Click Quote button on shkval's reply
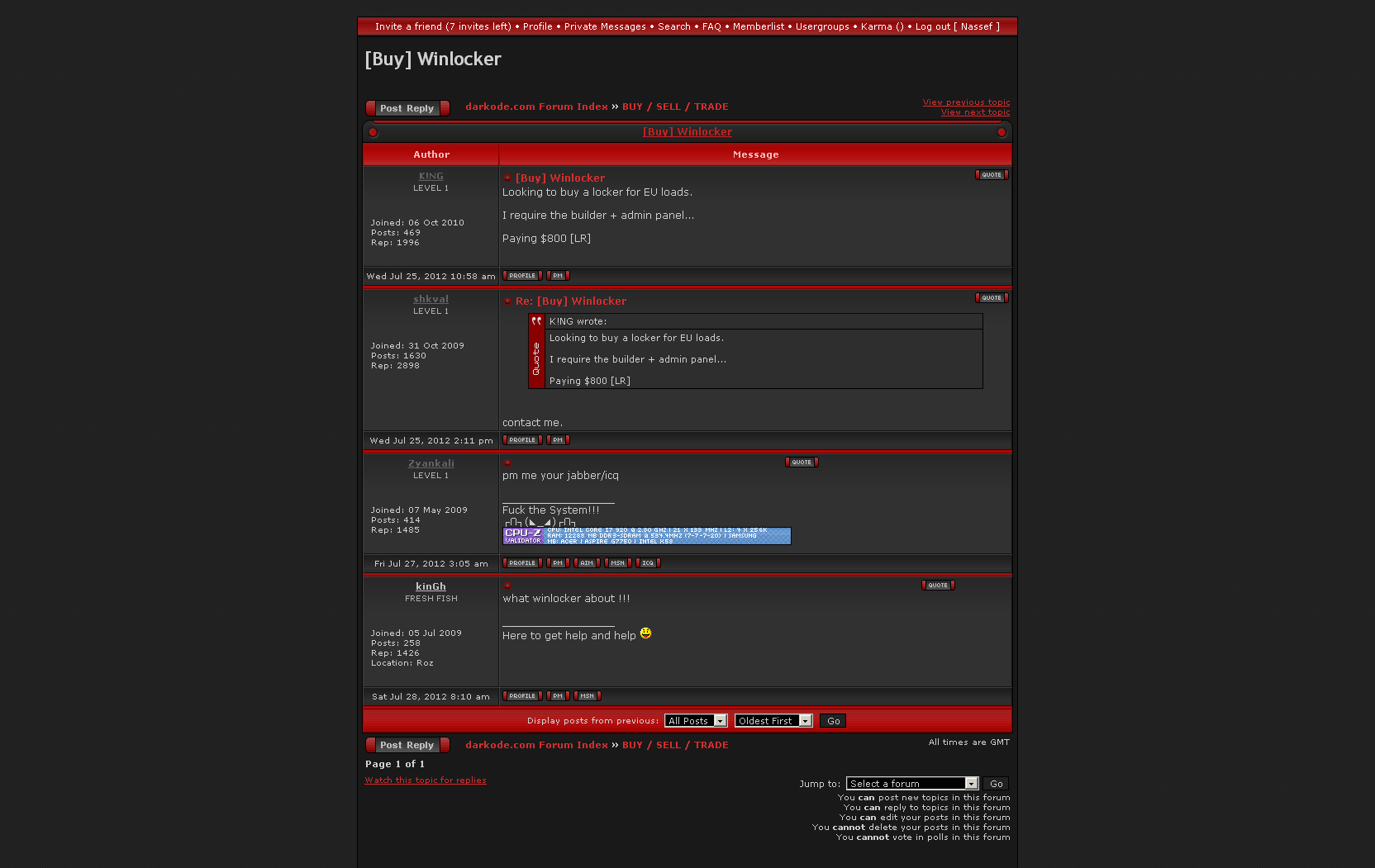Viewport: 1375px width, 868px height. click(991, 298)
